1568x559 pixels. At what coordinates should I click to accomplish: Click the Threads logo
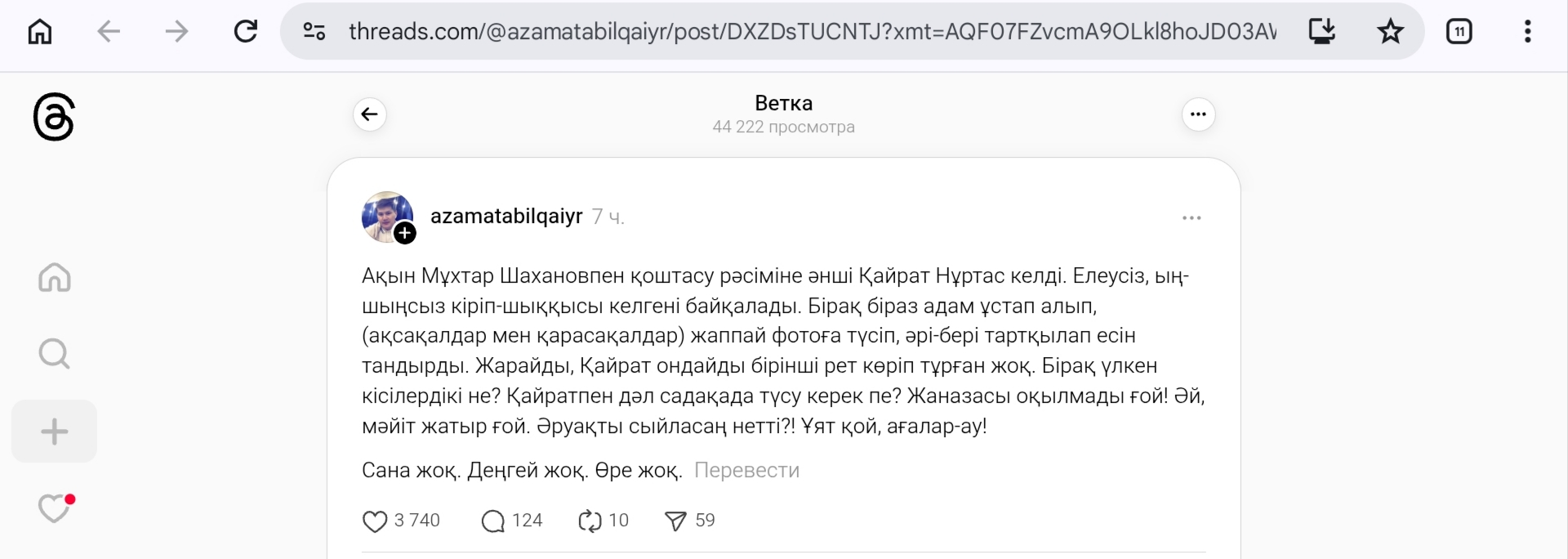(54, 117)
